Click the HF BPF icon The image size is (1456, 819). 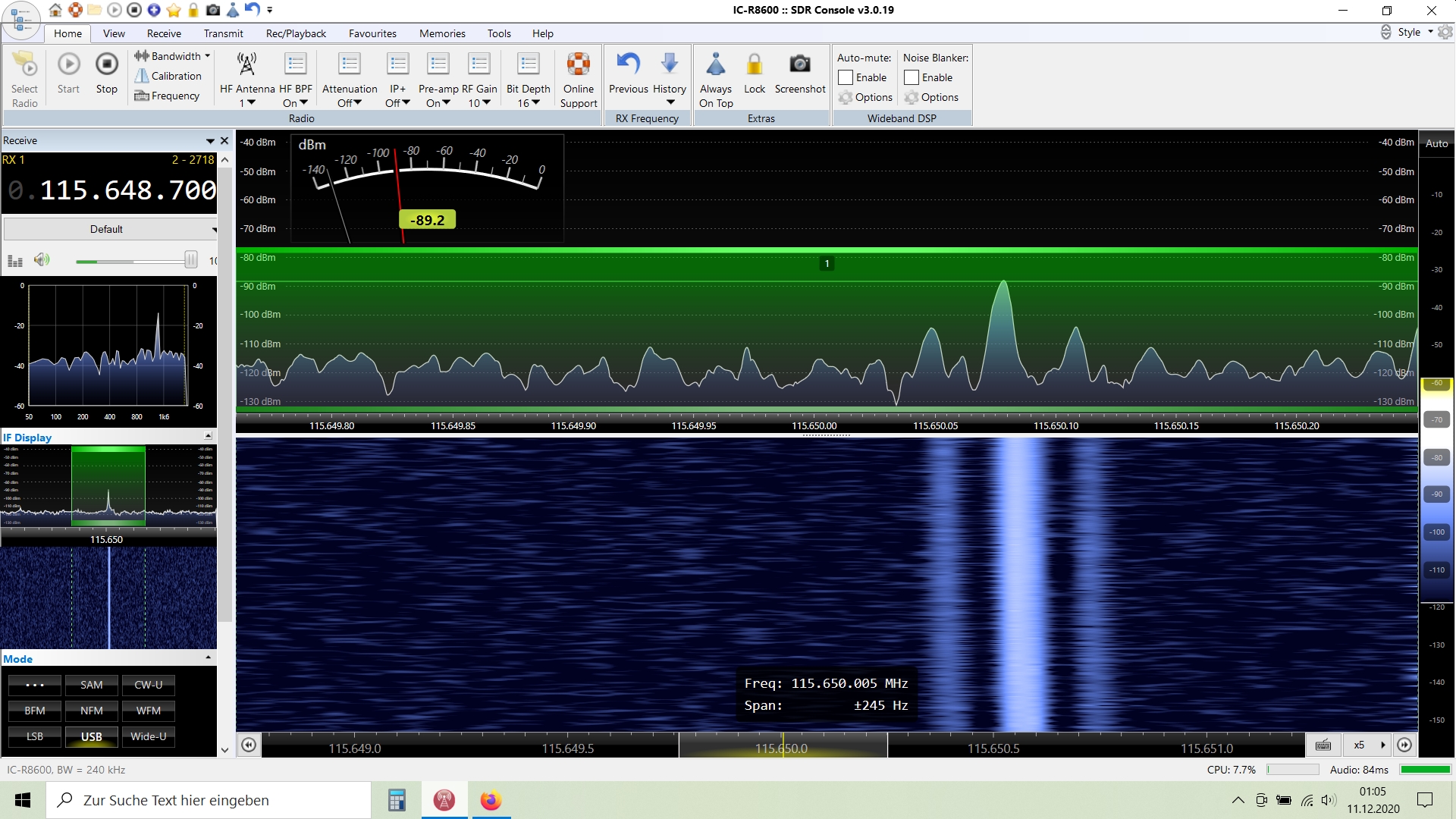[296, 64]
